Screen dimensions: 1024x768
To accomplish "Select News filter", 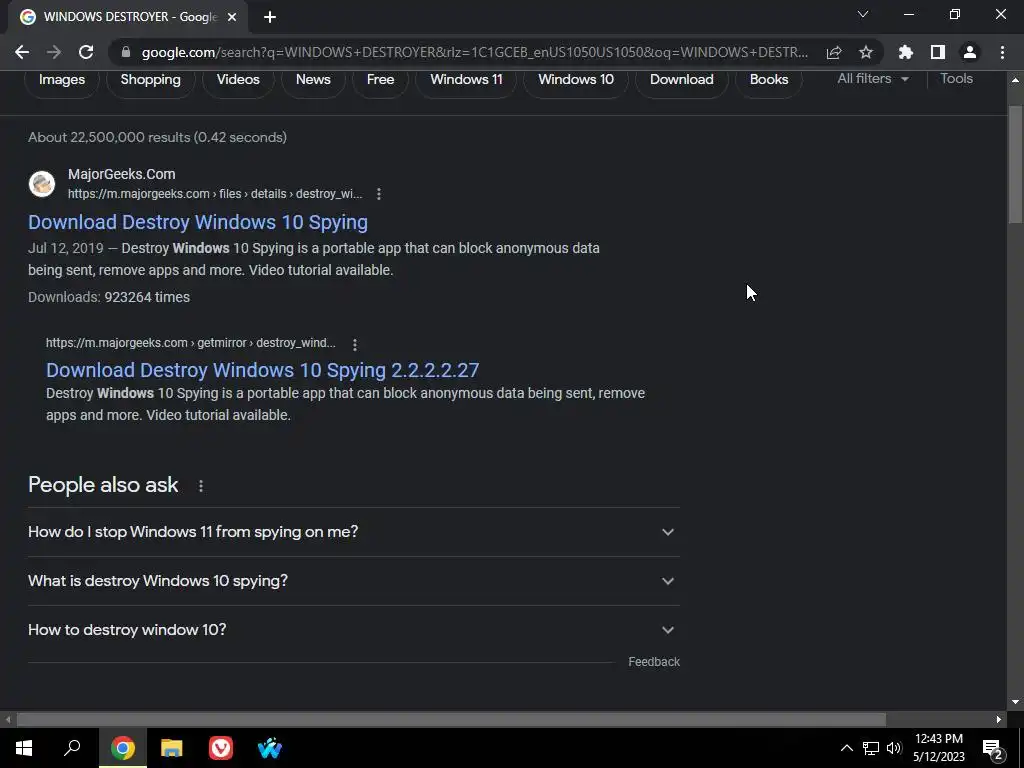I will (x=313, y=80).
